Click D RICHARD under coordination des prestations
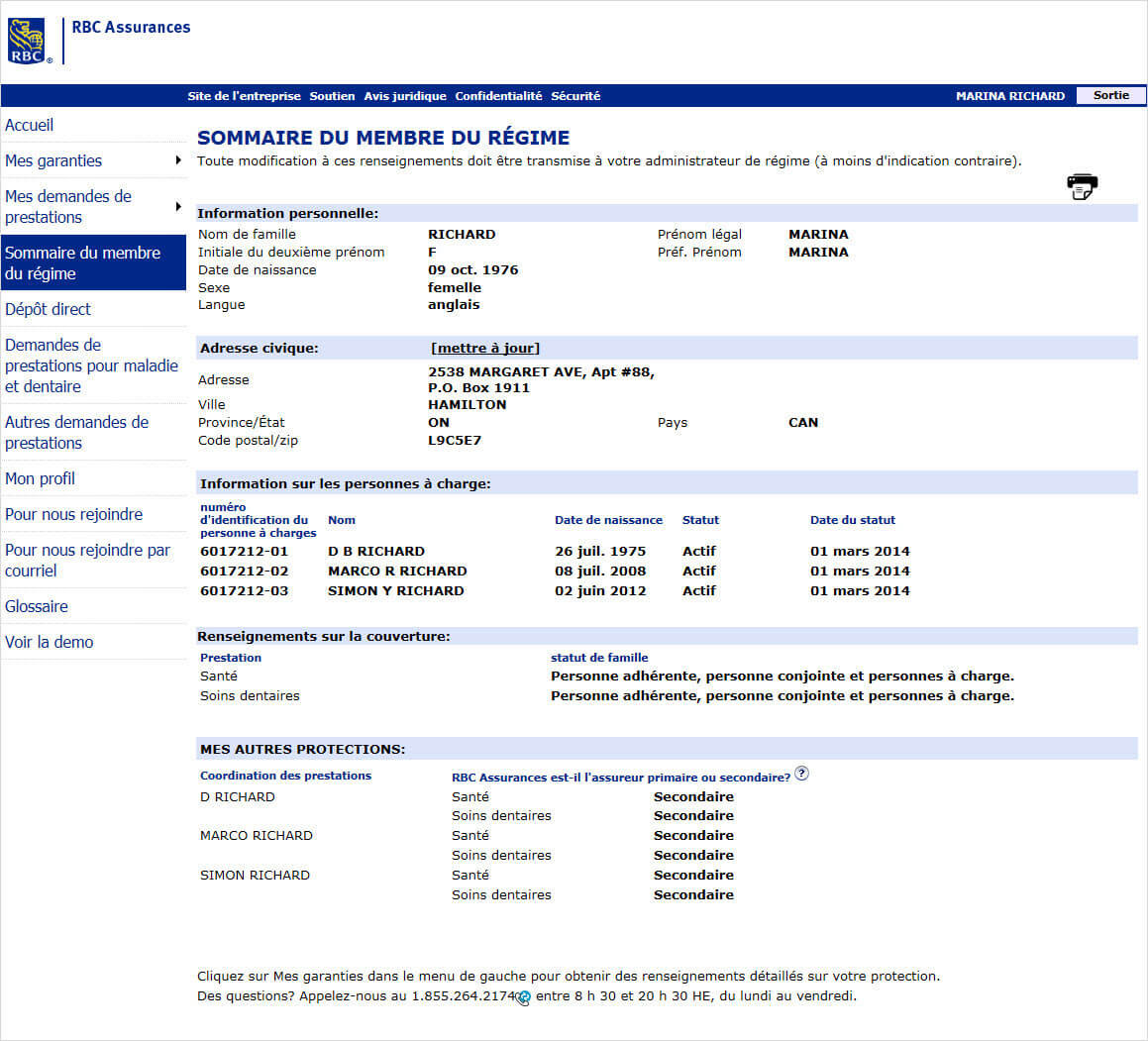The height and width of the screenshot is (1041, 1148). point(237,796)
